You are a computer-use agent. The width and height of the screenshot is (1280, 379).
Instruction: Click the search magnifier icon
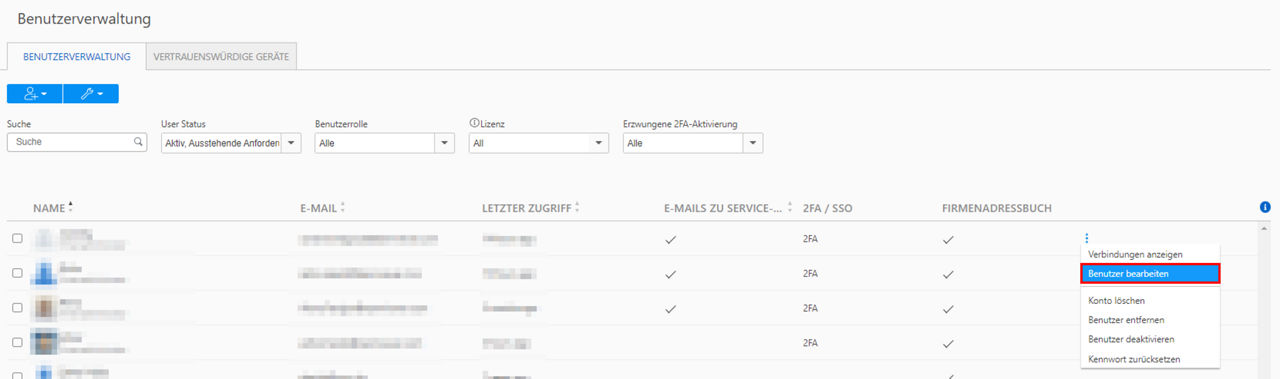[x=138, y=142]
